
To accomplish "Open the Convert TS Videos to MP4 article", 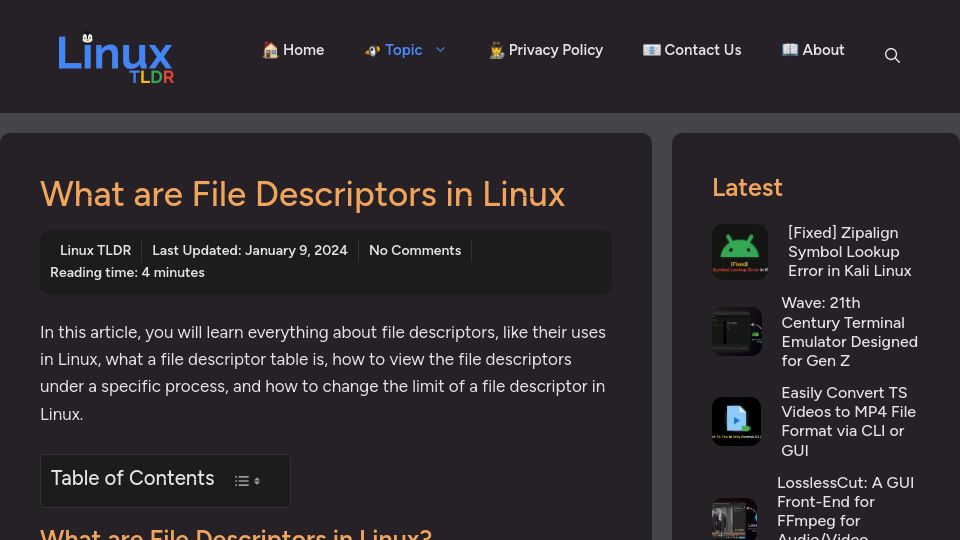I will [849, 421].
